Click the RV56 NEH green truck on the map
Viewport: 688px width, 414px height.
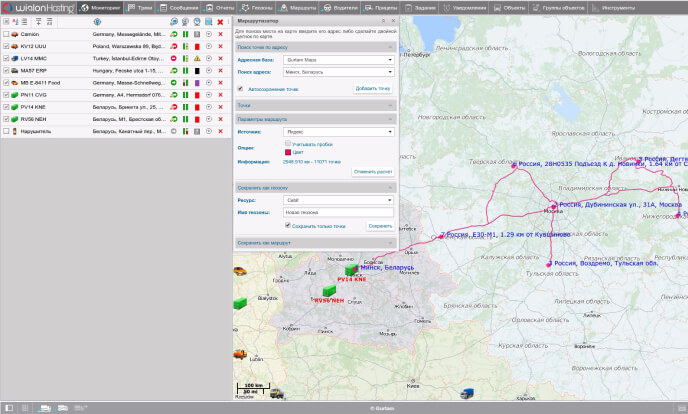click(x=329, y=290)
